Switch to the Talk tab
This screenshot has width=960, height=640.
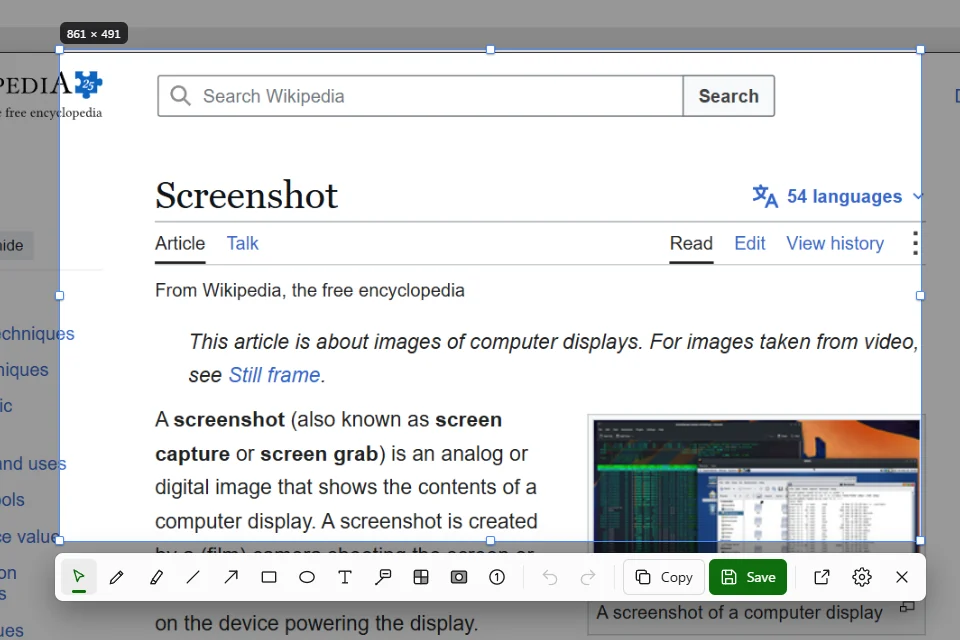242,244
